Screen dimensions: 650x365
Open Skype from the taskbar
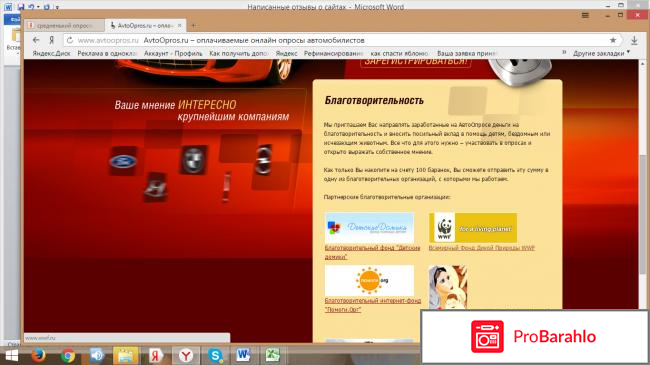pos(216,355)
